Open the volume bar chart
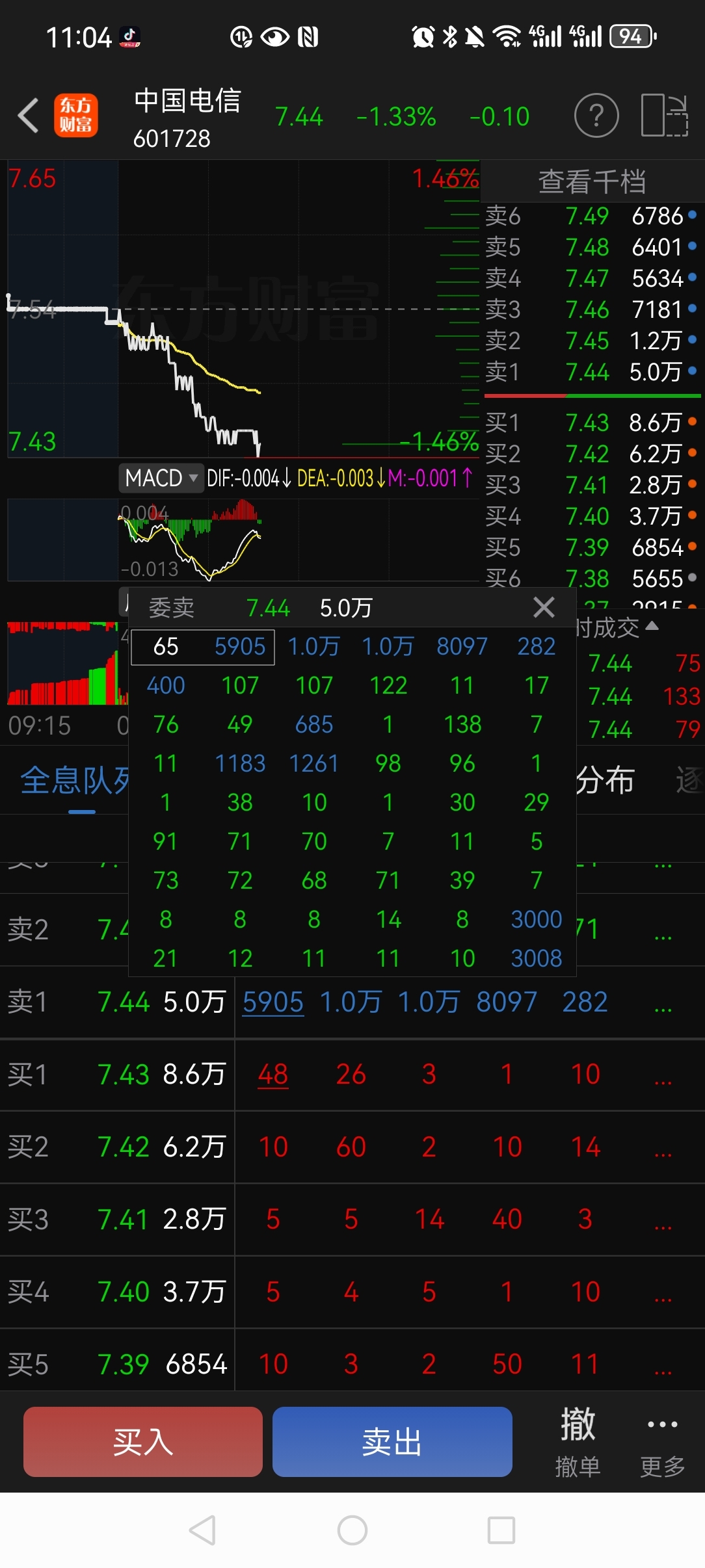Screen dimensions: 705x1568 click(68, 663)
